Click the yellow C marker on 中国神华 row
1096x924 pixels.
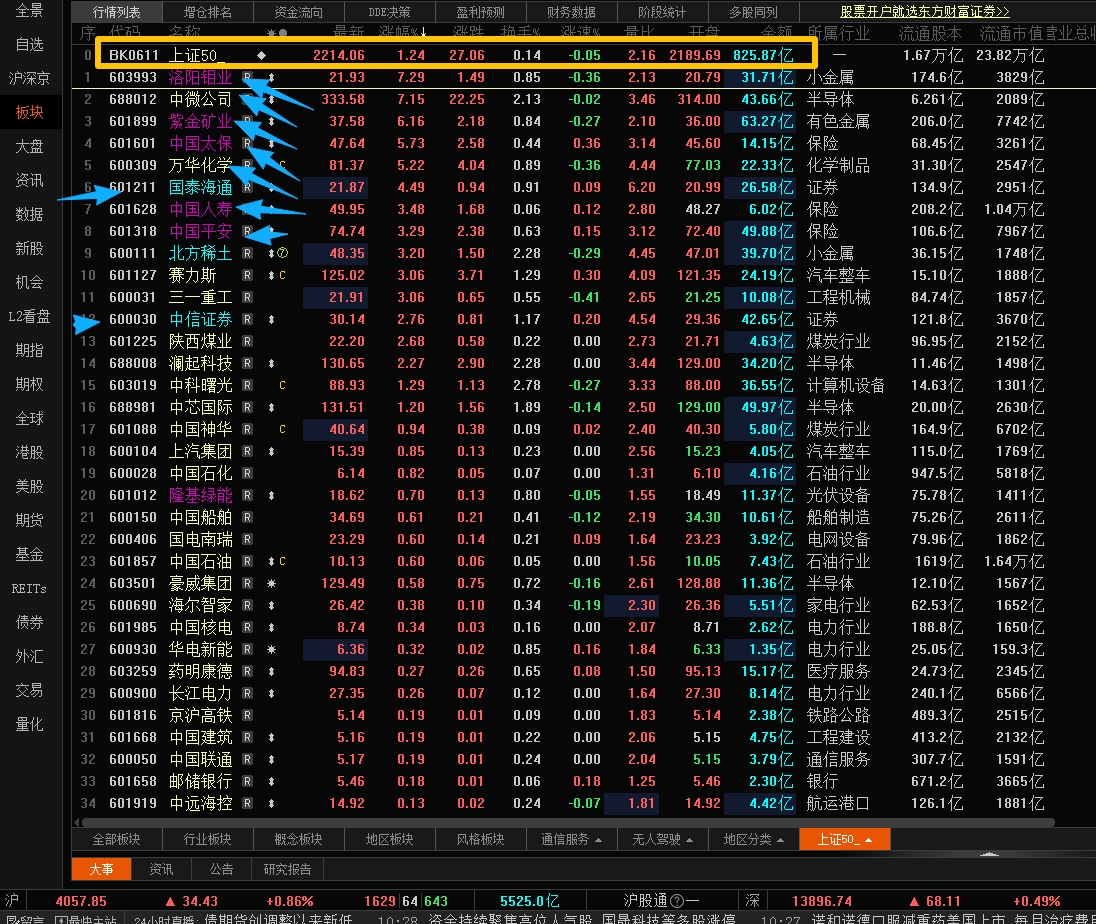[x=282, y=429]
